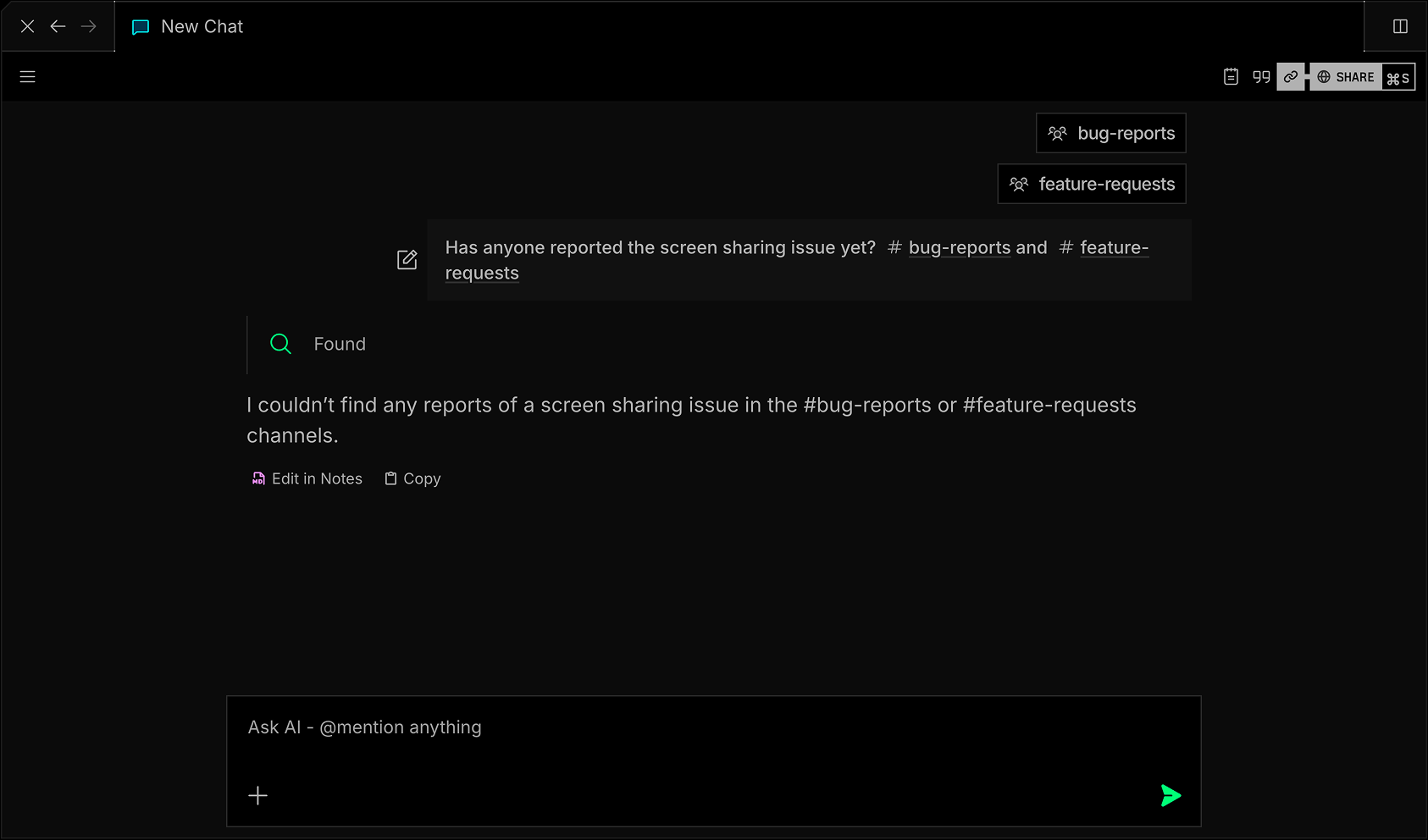The width and height of the screenshot is (1428, 840).
Task: Click the plus attachment icon in the input box
Action: [257, 796]
